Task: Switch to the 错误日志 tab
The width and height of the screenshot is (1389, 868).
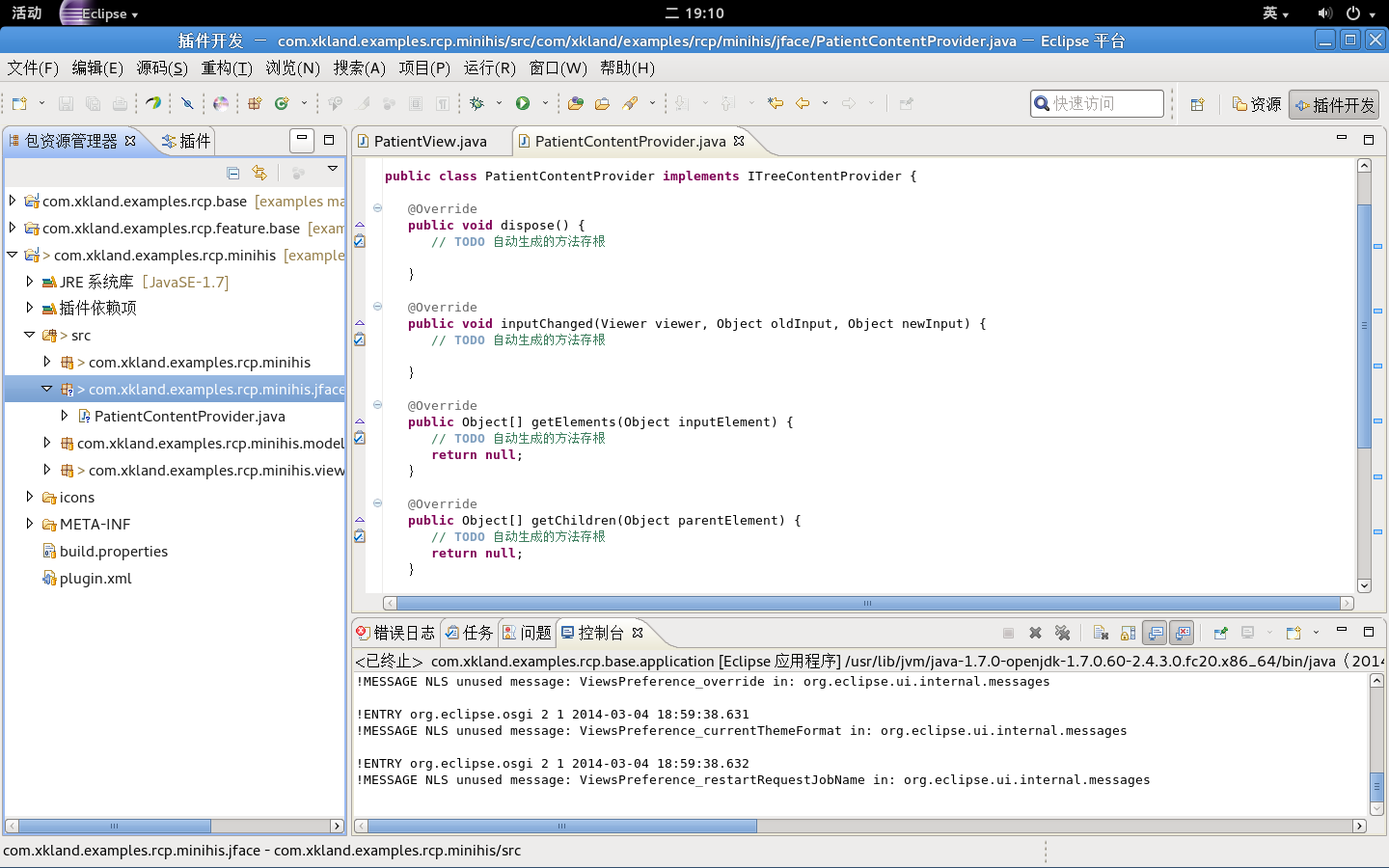Action: tap(395, 633)
